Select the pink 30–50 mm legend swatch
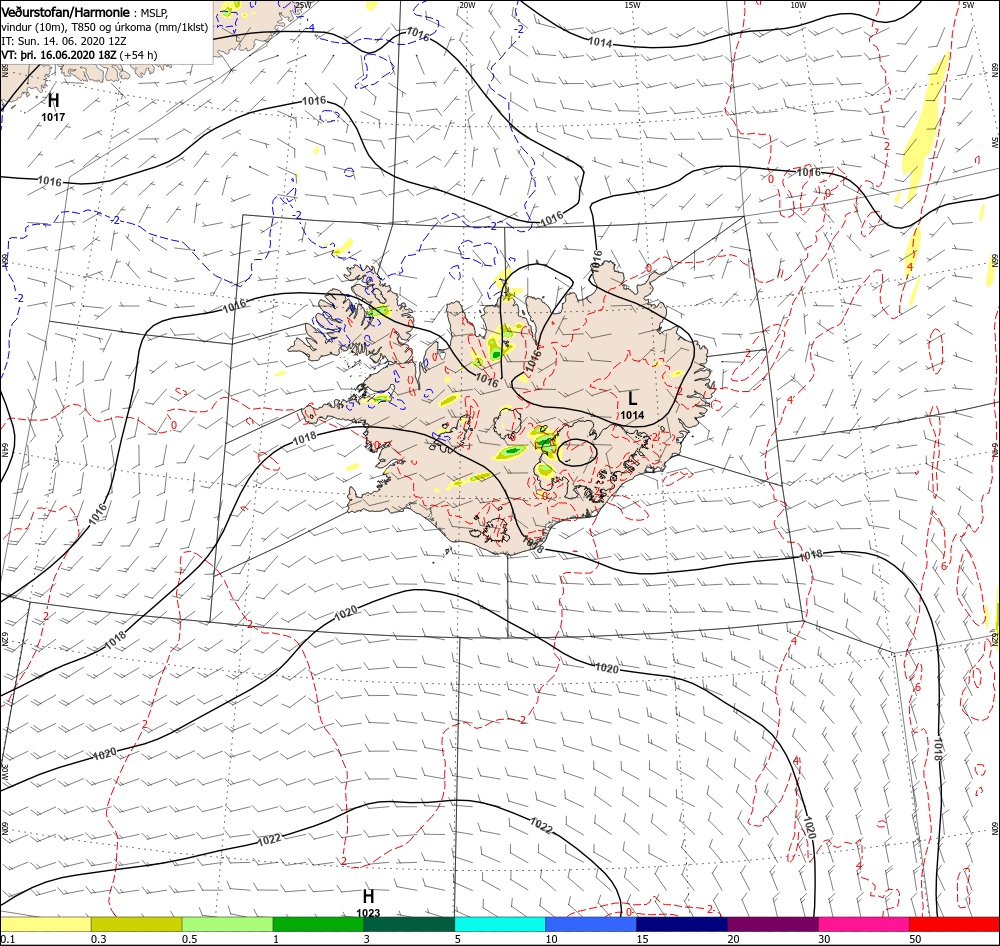This screenshot has width=1000, height=946. pyautogui.click(x=864, y=924)
